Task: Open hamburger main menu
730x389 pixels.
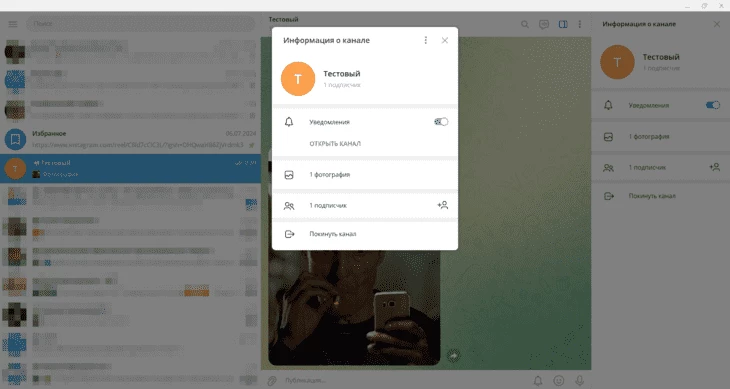Action: (13, 24)
